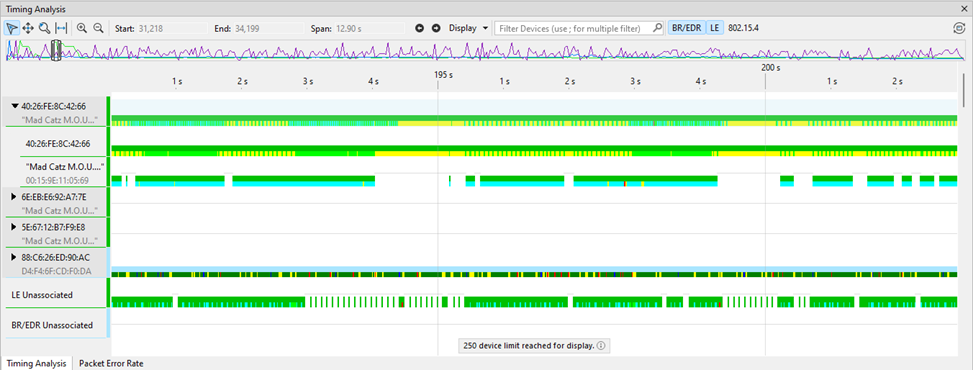973x370 pixels.
Task: Switch to the Packet Error Rate tab
Action: tap(112, 364)
